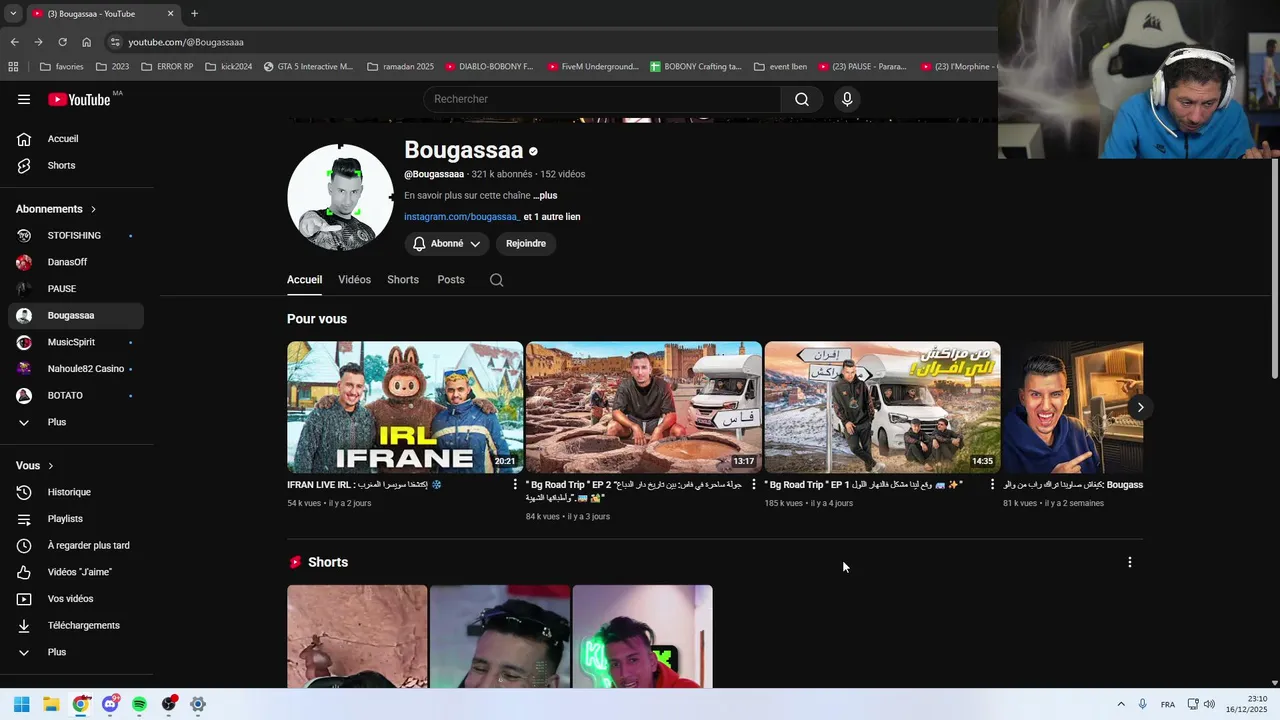Screen dimensions: 1280x720
Task: Open IFRAN LIVE IRL video title
Action: pos(364,485)
